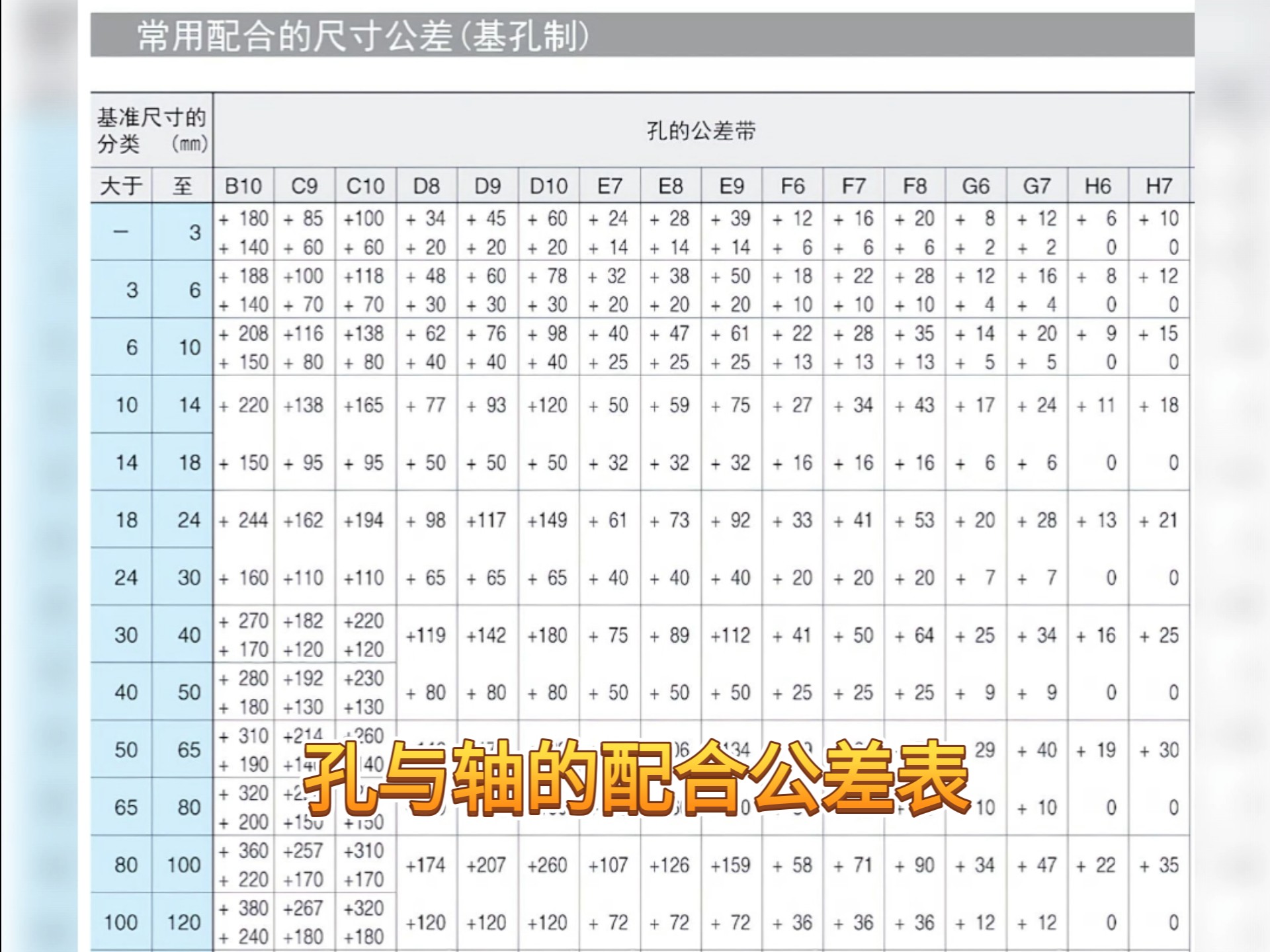
Task: Select the D10 column header
Action: (548, 186)
